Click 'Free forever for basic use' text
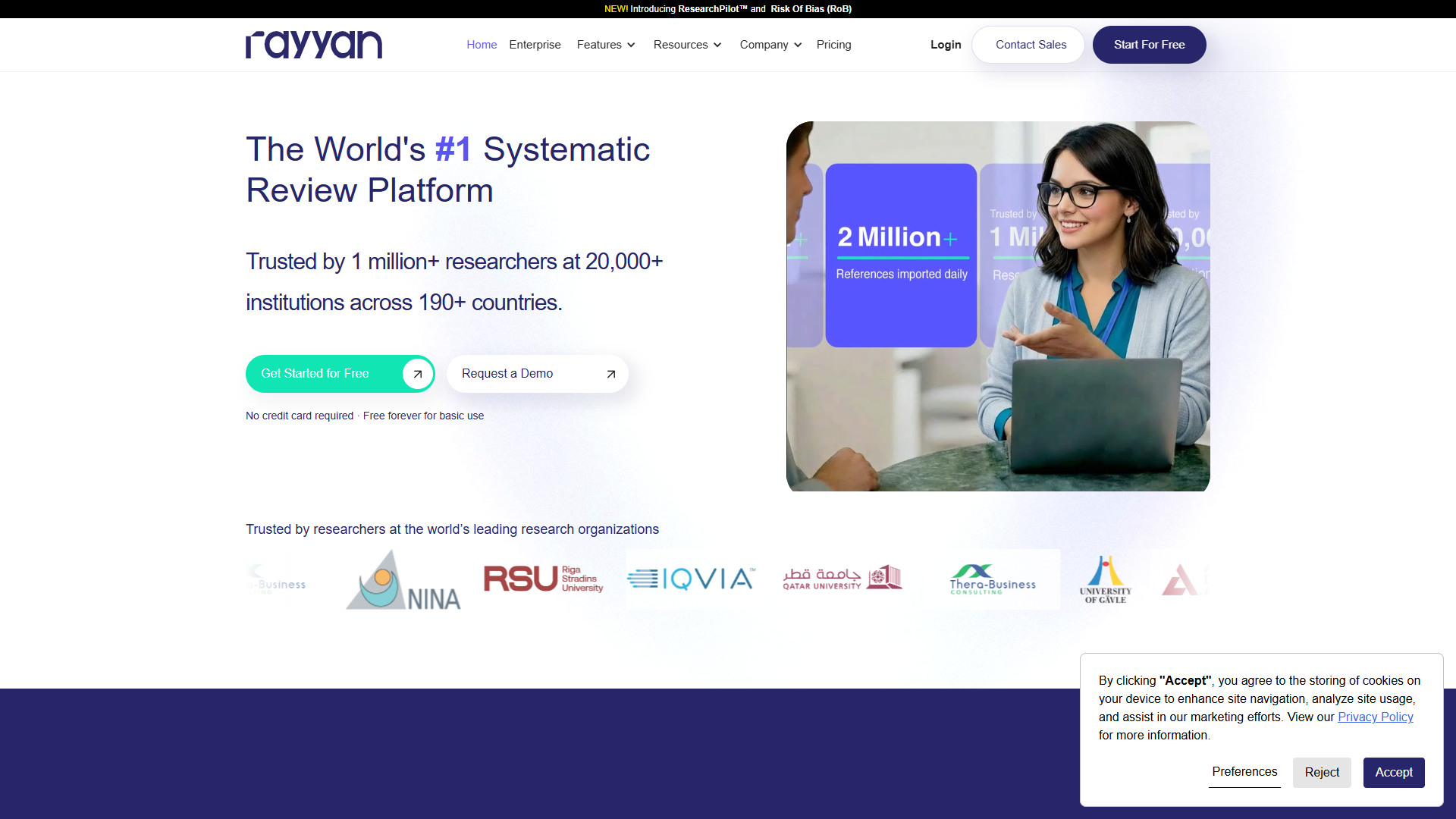Image resolution: width=1456 pixels, height=819 pixels. point(423,416)
